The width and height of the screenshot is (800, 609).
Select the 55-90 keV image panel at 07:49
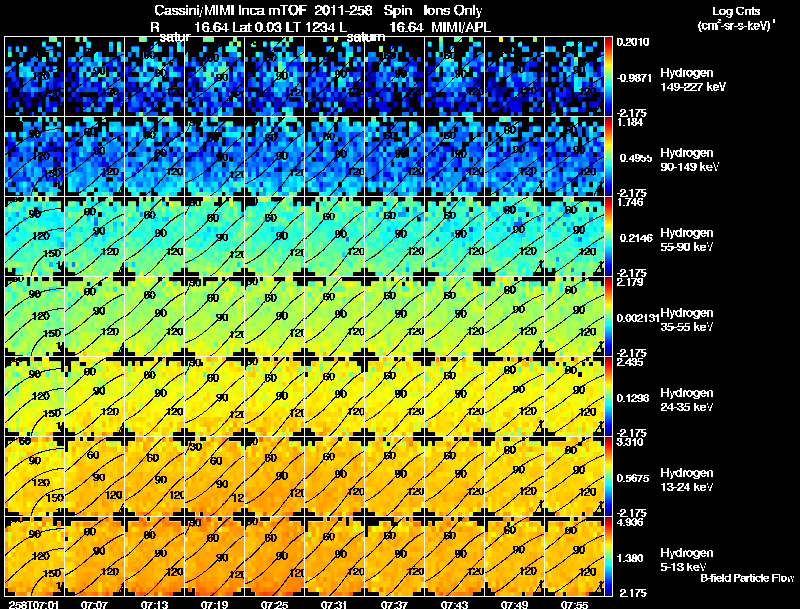coord(514,237)
